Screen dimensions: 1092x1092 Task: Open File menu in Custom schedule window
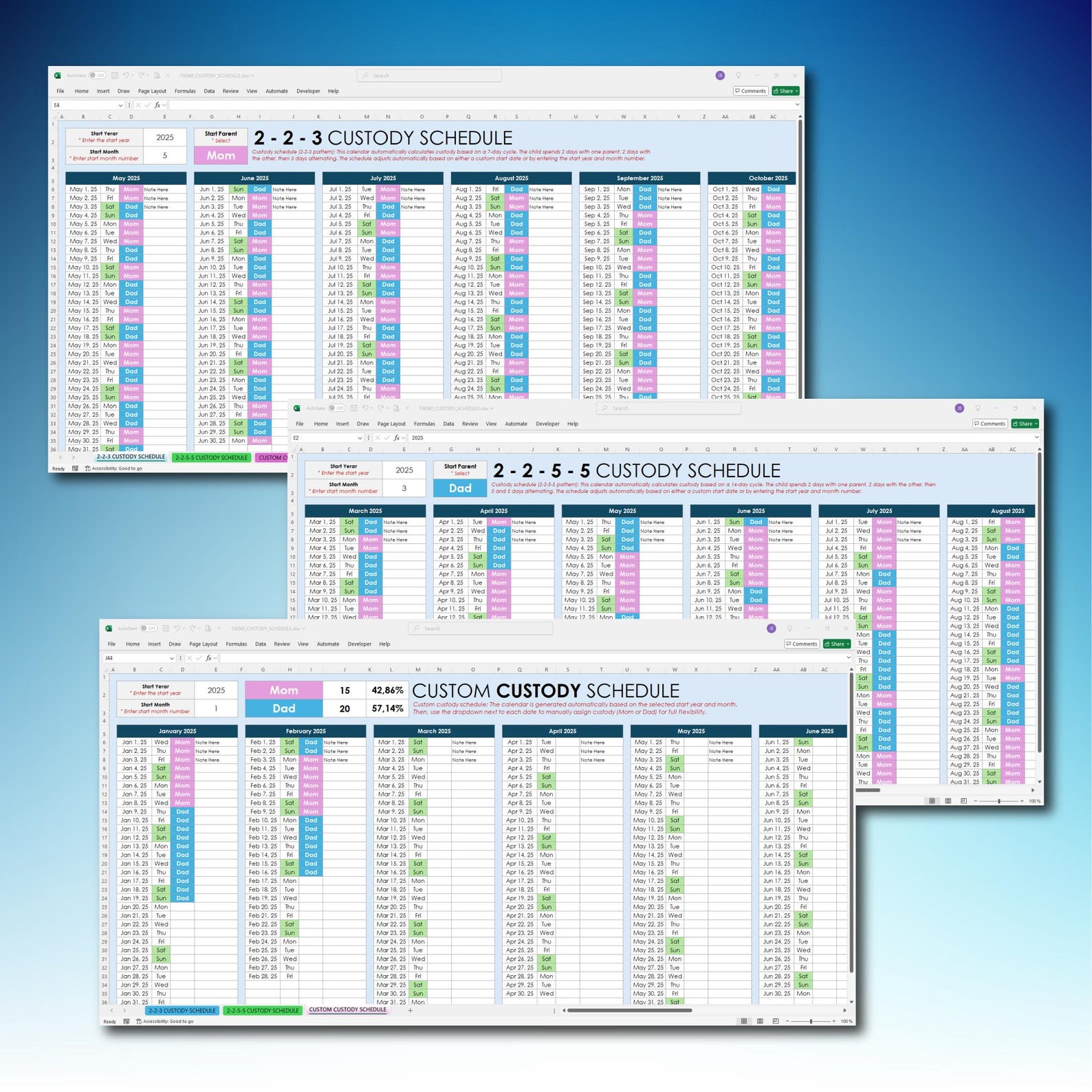tap(111, 644)
